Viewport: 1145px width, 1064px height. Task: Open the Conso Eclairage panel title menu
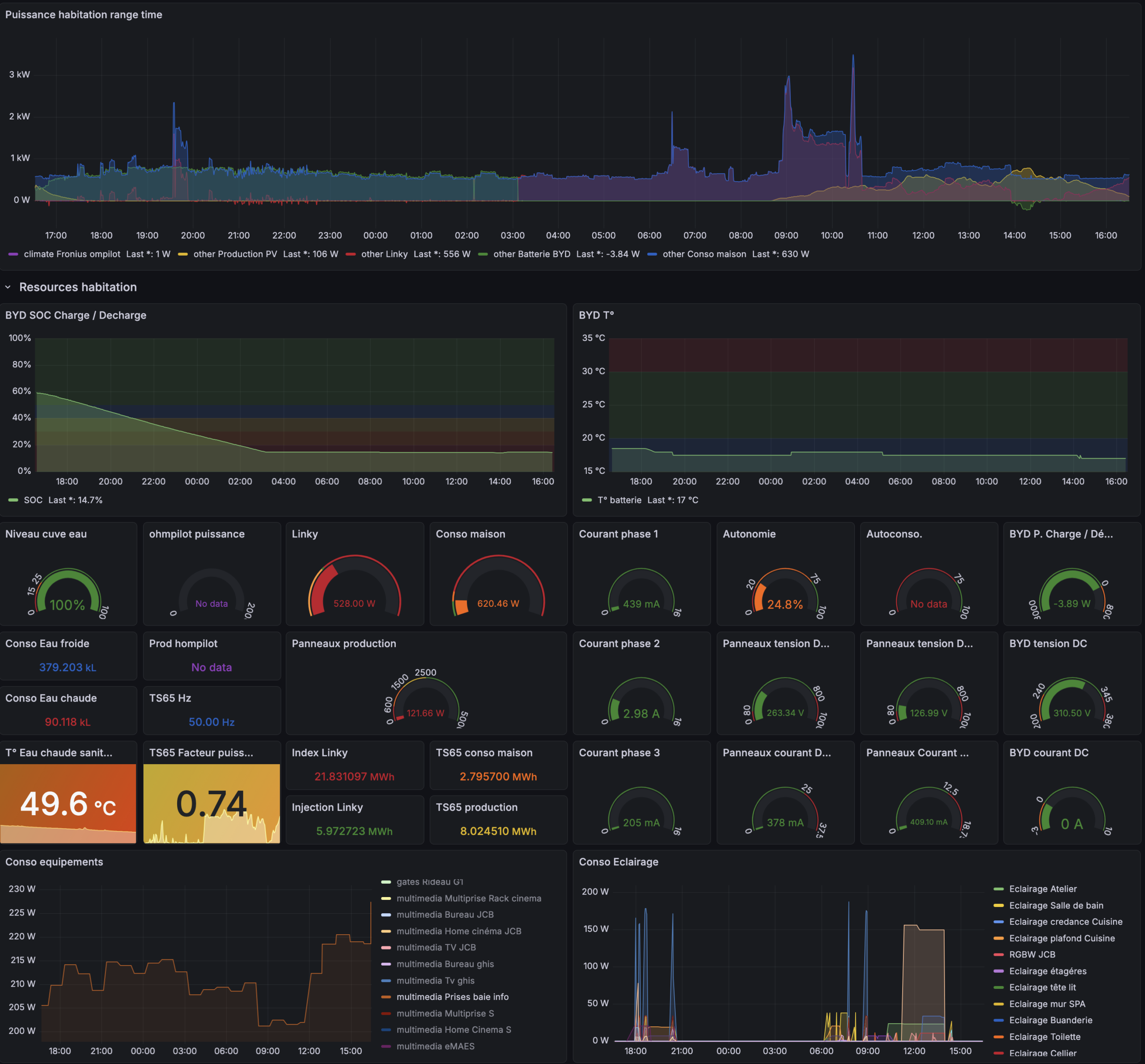pos(618,861)
